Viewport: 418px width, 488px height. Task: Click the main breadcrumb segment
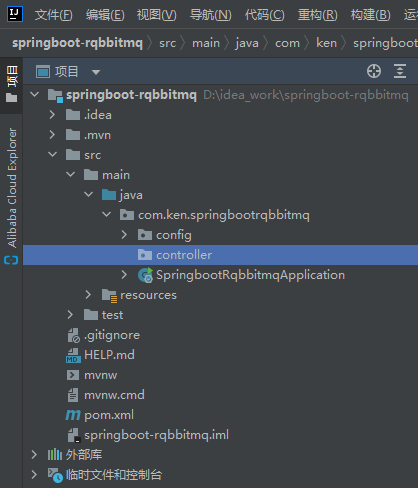206,43
